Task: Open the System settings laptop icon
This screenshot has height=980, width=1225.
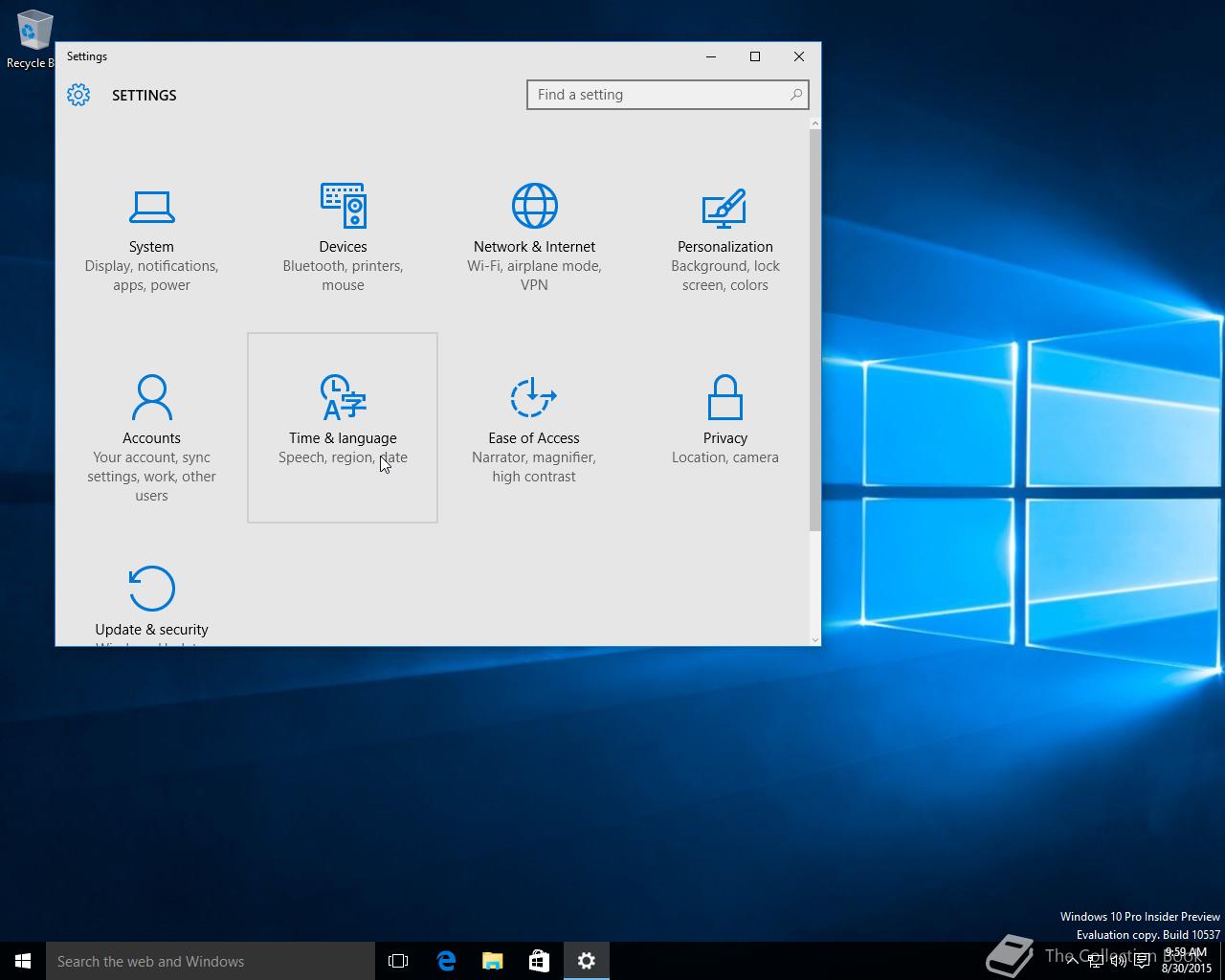Action: (x=151, y=206)
